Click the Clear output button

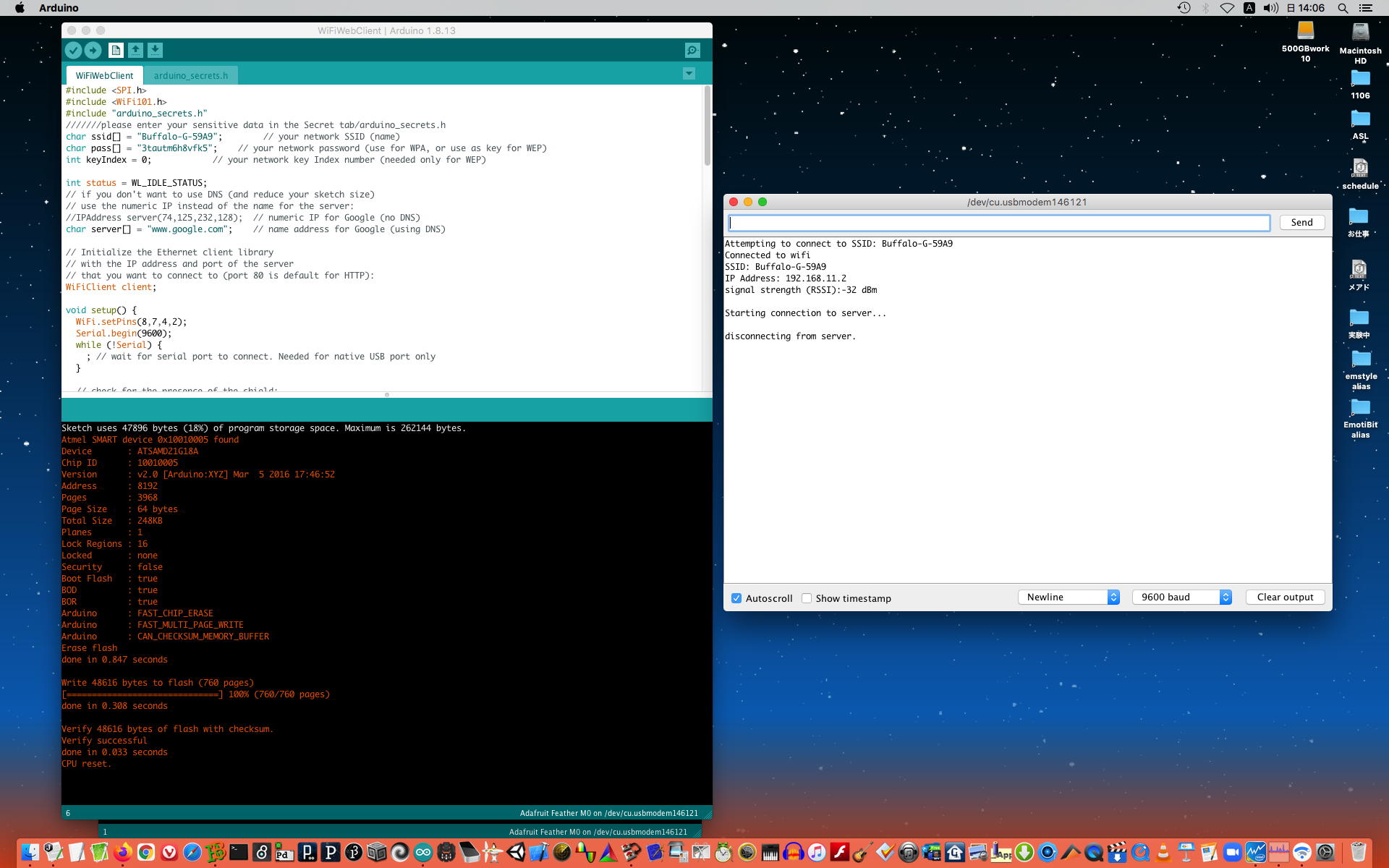1285,597
